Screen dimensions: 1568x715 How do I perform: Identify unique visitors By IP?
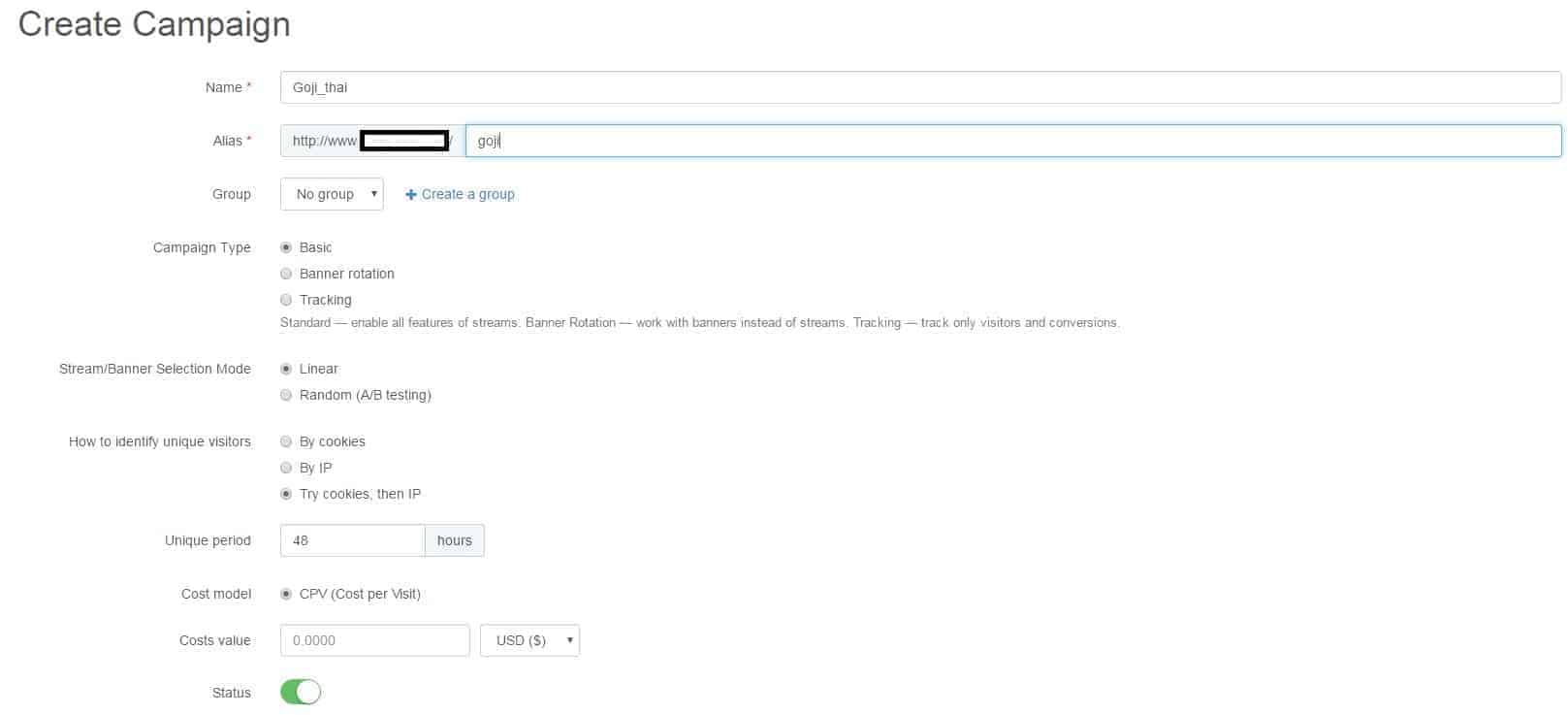286,468
